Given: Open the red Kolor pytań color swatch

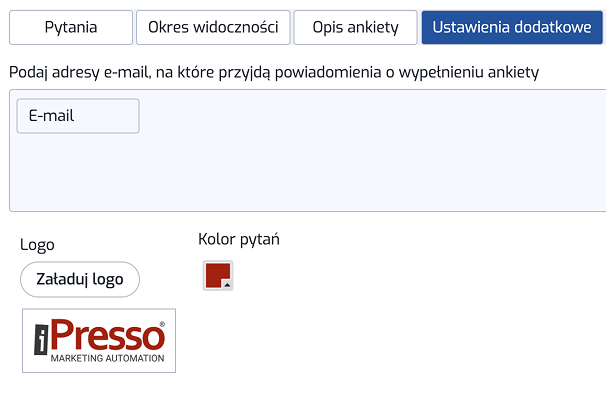Looking at the screenshot, I should pos(218,275).
